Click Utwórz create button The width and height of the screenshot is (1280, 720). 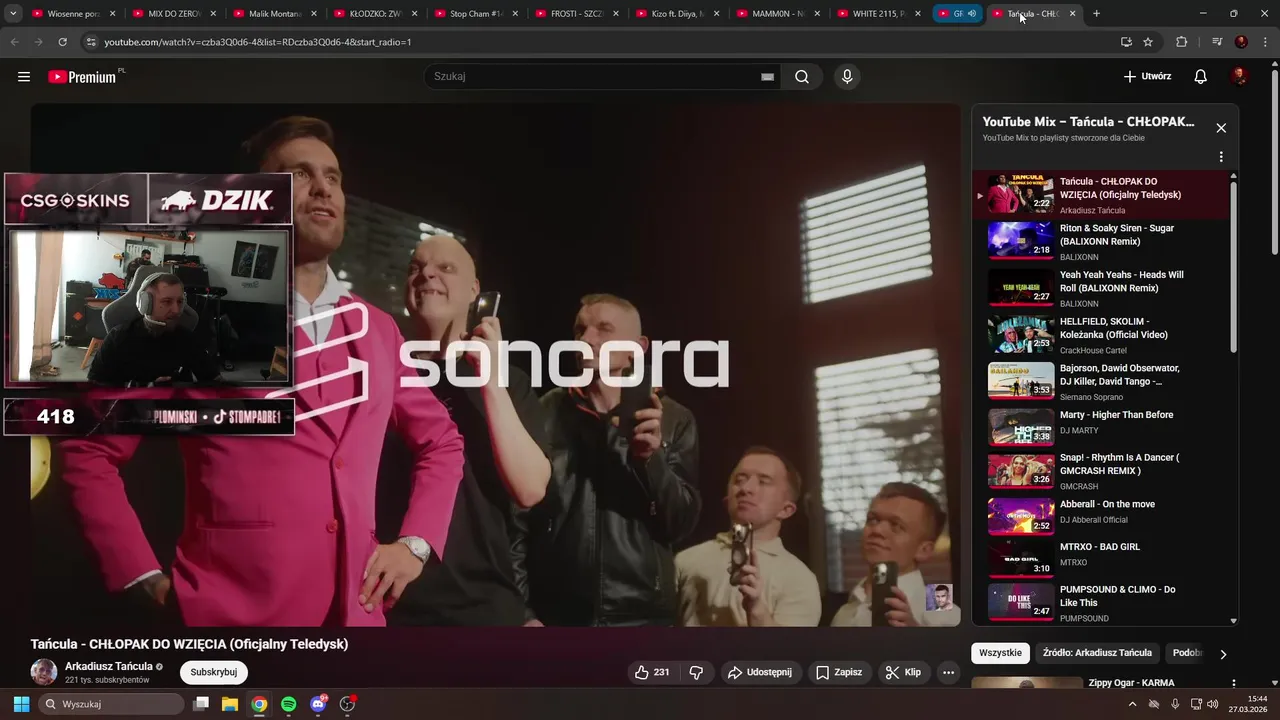pos(1147,76)
